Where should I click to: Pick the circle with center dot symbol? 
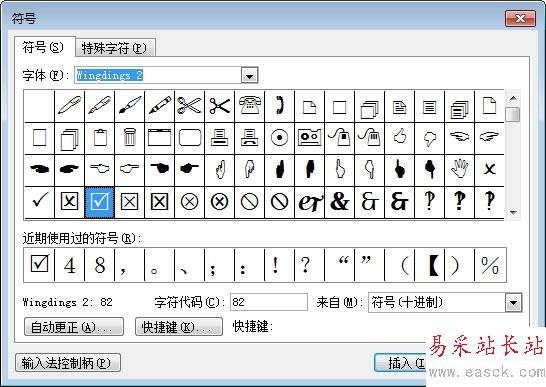tap(279, 138)
